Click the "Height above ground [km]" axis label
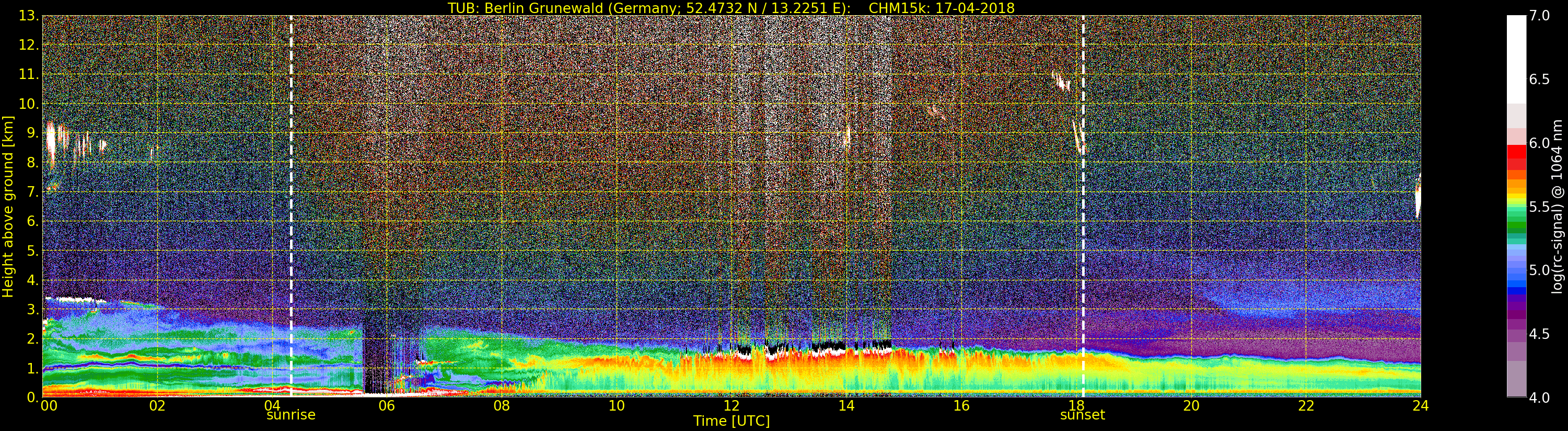 pyautogui.click(x=8, y=206)
